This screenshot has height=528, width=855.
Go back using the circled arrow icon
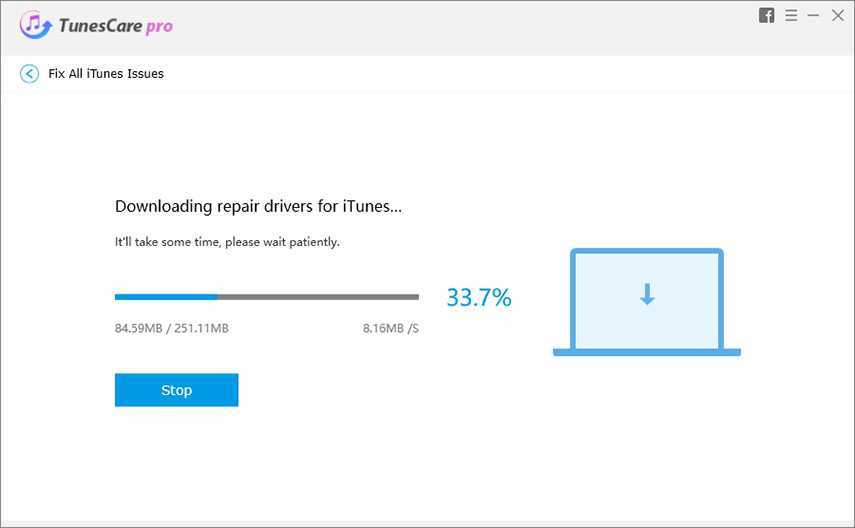29,74
